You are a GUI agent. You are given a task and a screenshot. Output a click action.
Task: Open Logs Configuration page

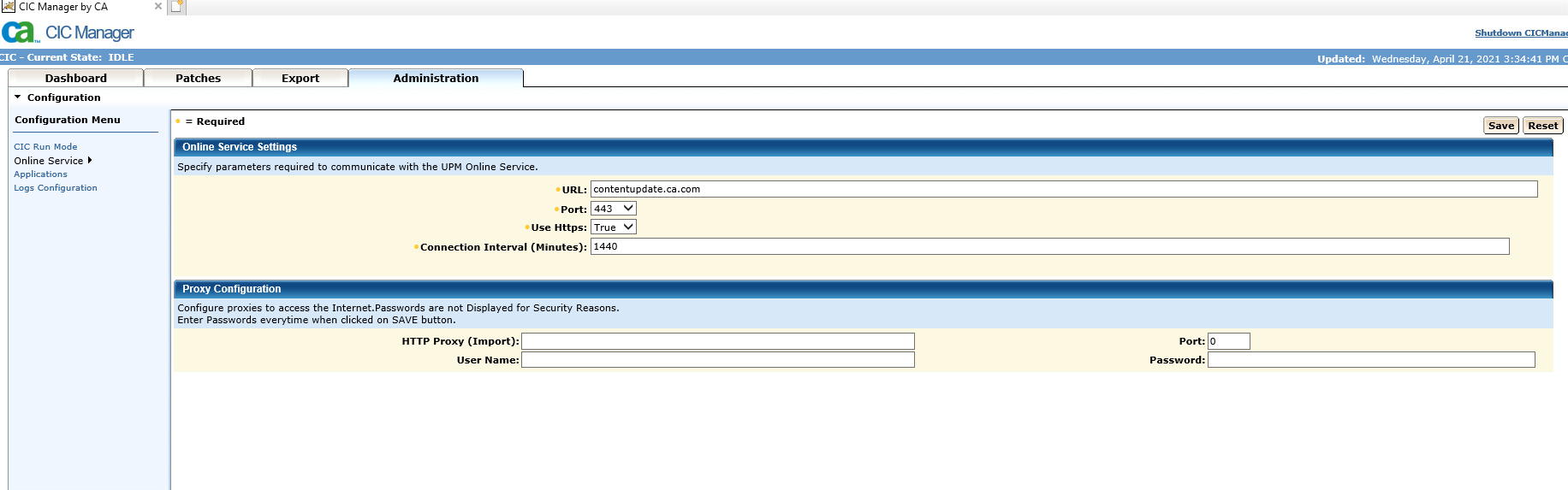[56, 188]
